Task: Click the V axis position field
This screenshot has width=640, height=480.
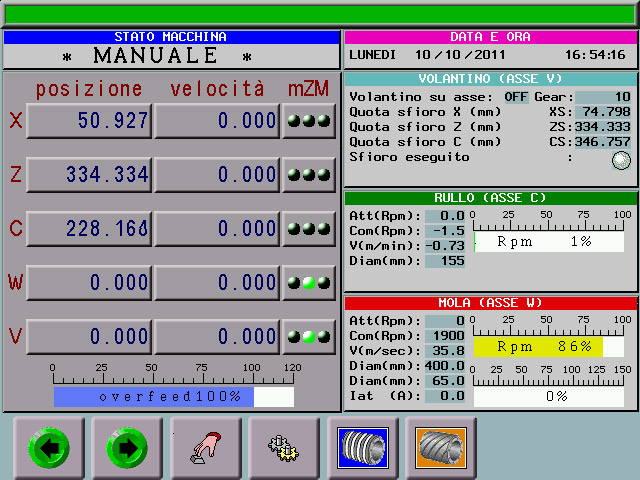Action: pyautogui.click(x=89, y=337)
